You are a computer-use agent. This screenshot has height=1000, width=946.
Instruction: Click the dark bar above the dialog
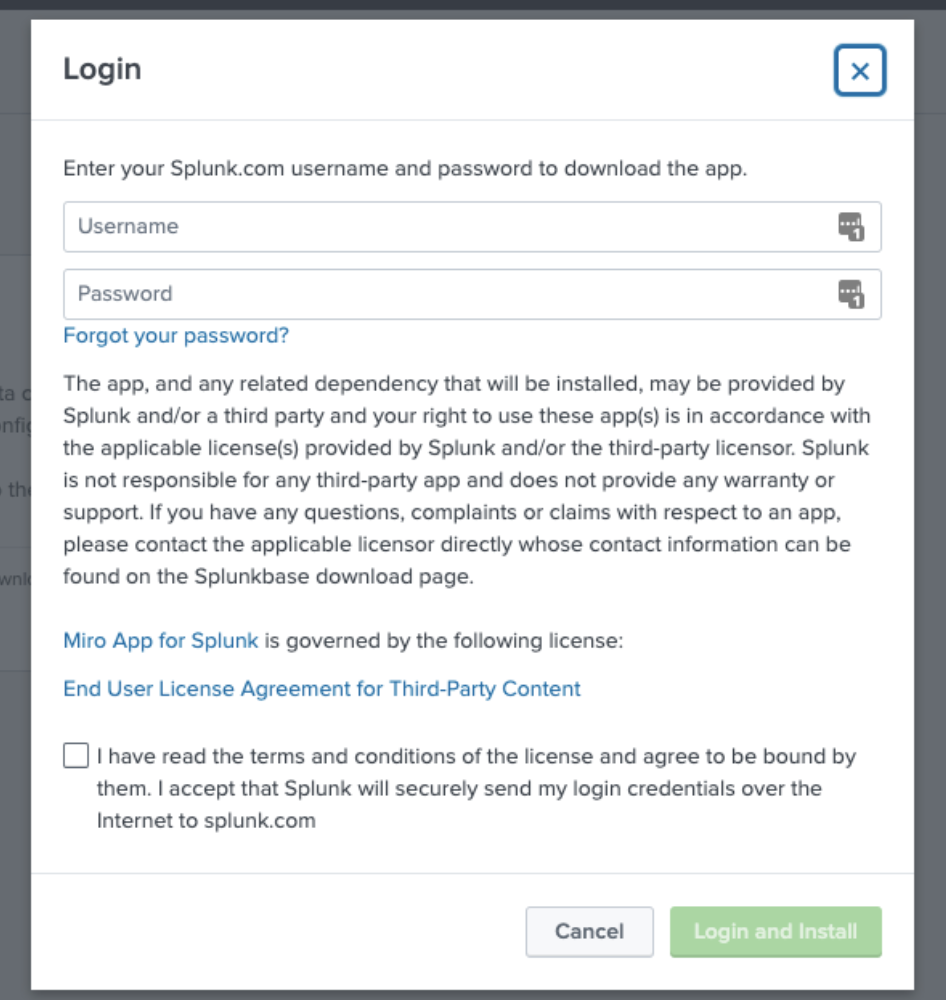(473, 8)
